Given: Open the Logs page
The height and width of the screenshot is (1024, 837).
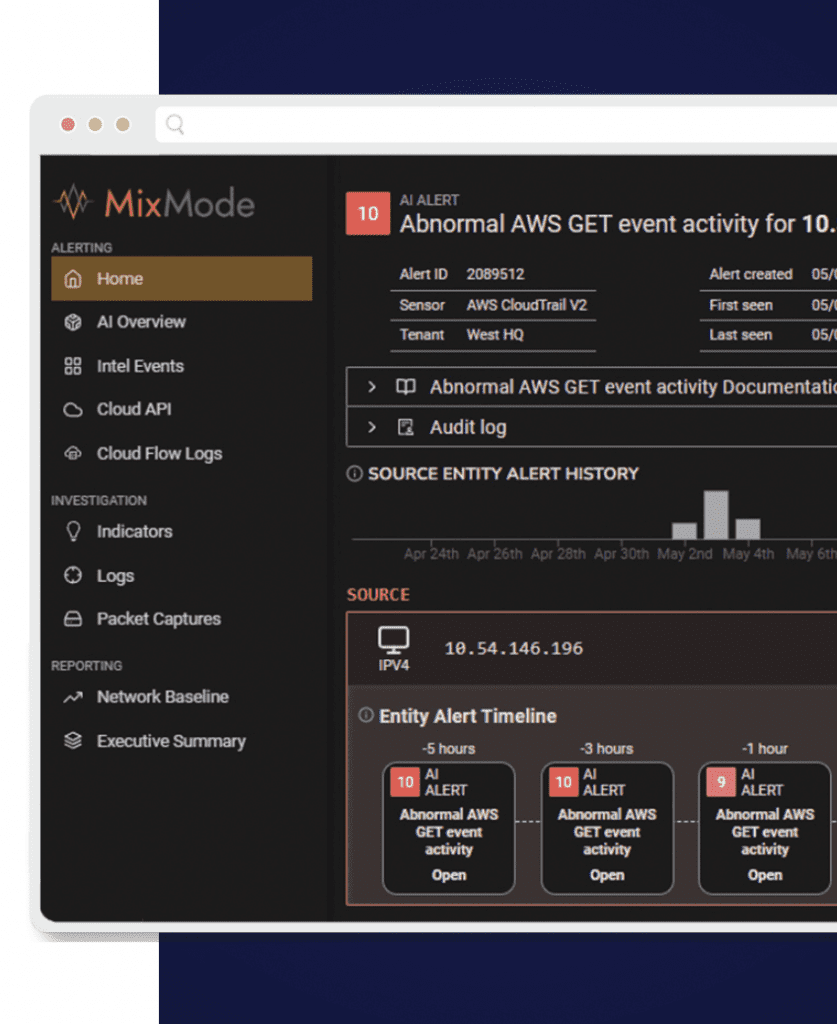Looking at the screenshot, I should tap(116, 575).
